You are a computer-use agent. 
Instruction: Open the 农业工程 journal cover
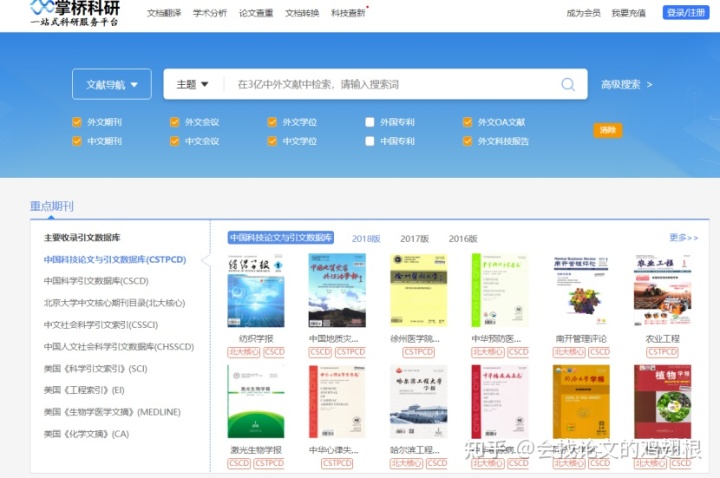tap(662, 291)
